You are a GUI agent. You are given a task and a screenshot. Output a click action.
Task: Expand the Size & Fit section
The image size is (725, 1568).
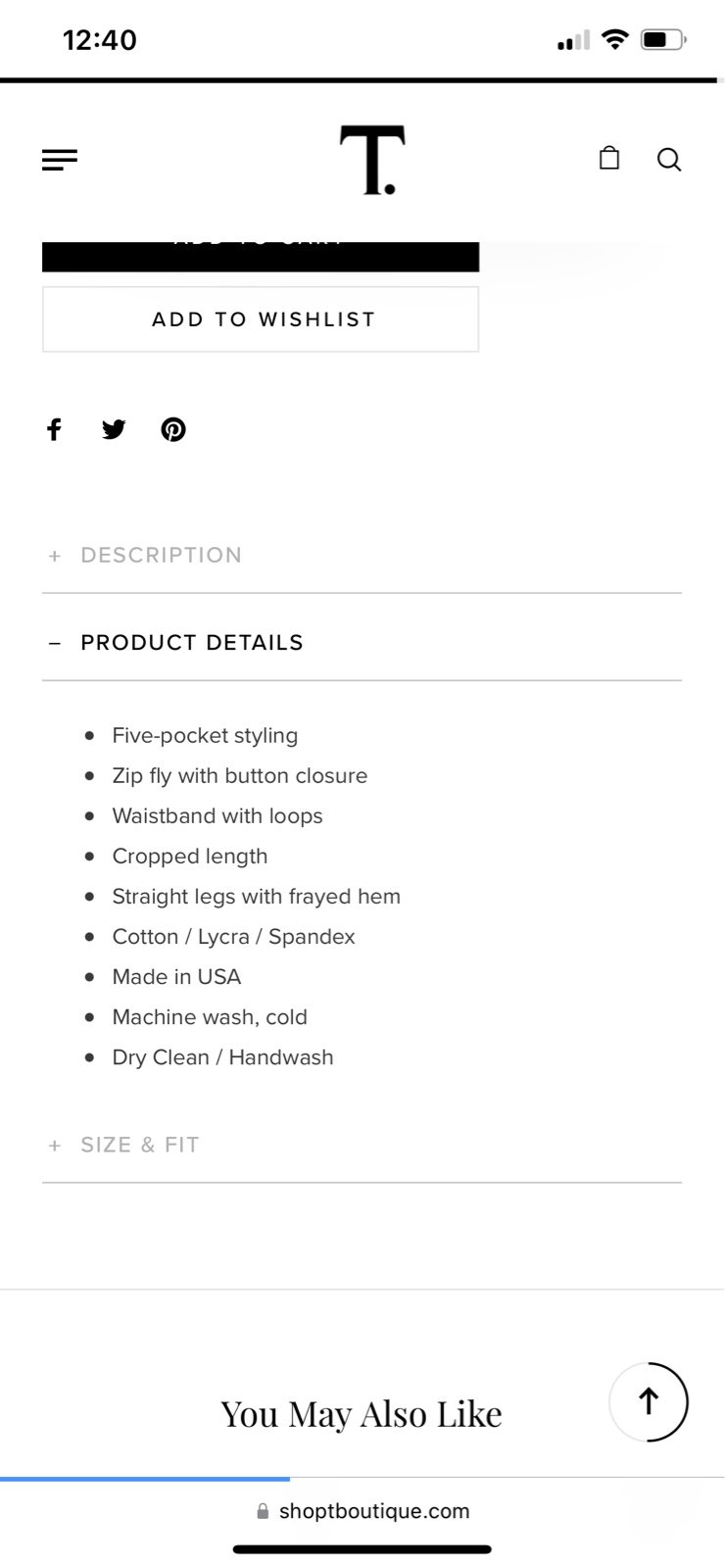click(362, 1145)
